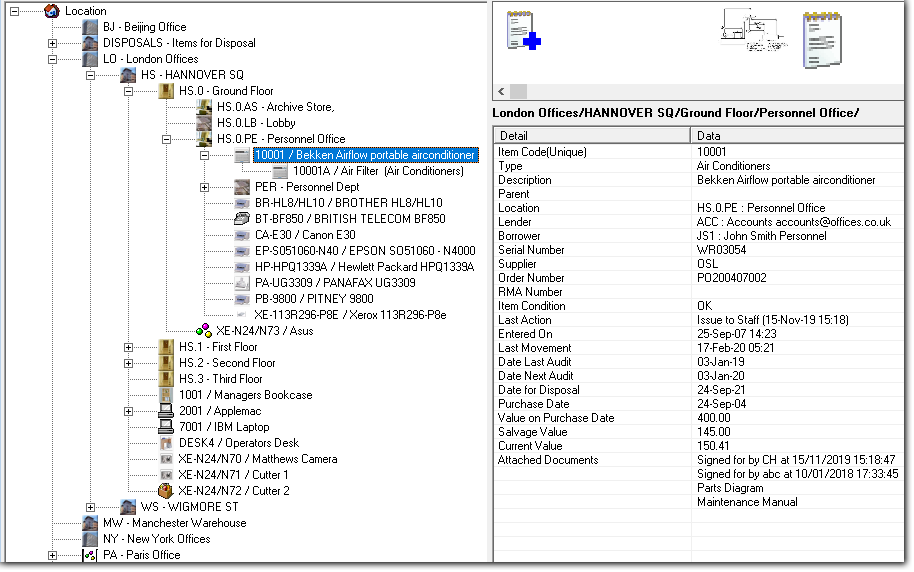Select Xerox 113R296-P8e item
Screen dimensions: 914x572
pos(350,315)
